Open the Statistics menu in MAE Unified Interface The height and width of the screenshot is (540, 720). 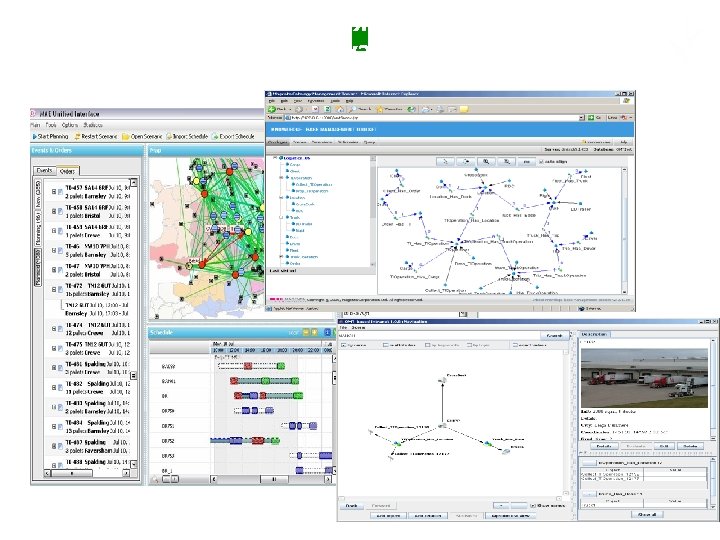coord(93,125)
